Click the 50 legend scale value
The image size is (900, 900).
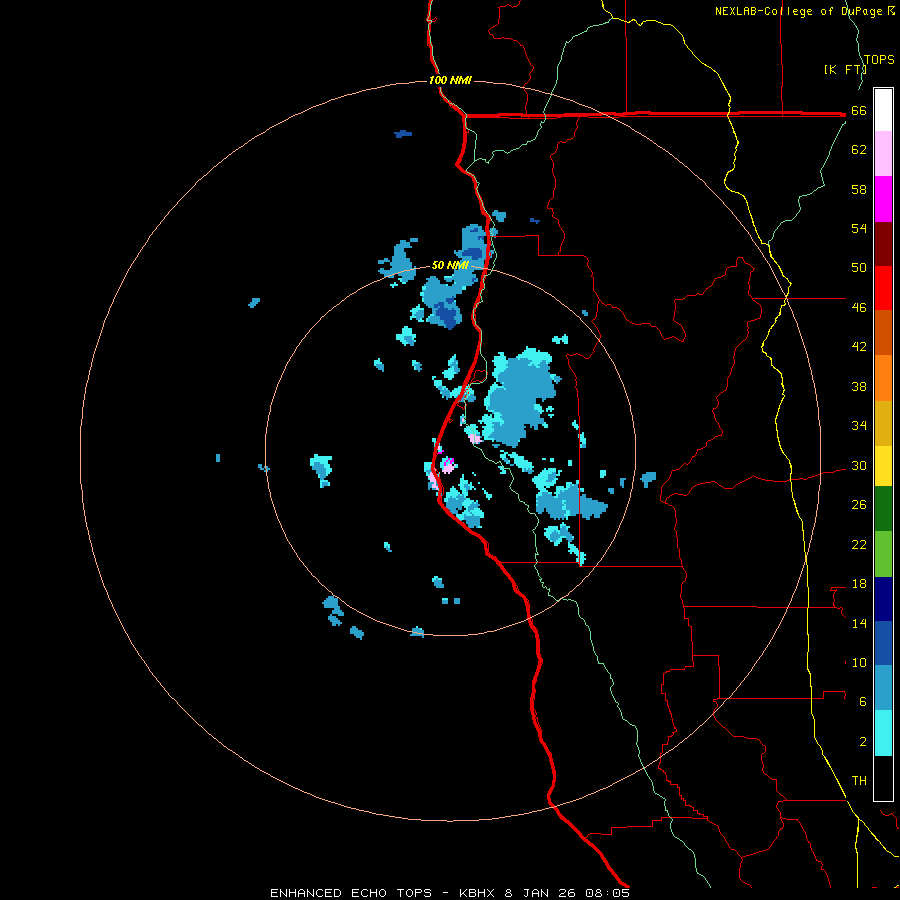(859, 267)
